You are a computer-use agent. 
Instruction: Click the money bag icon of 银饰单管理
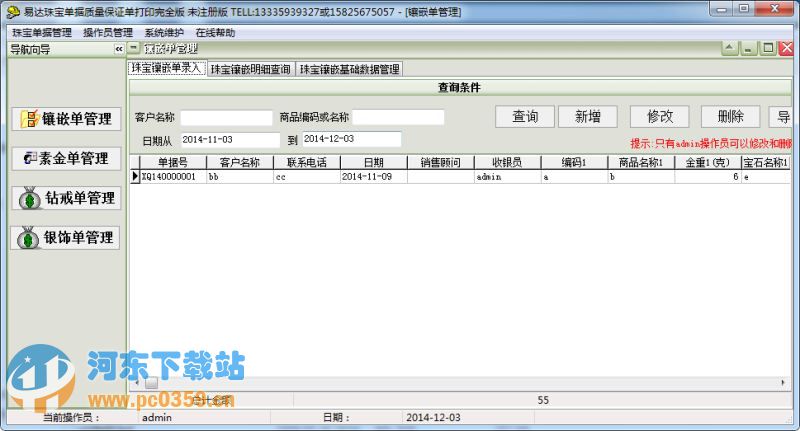point(28,238)
